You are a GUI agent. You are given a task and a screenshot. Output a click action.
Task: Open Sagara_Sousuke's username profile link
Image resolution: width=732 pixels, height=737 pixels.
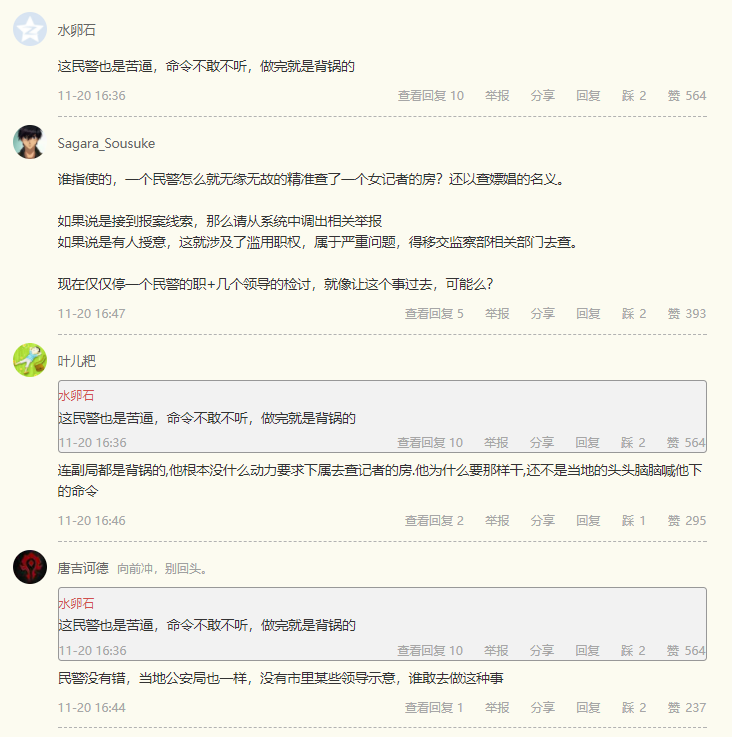106,143
